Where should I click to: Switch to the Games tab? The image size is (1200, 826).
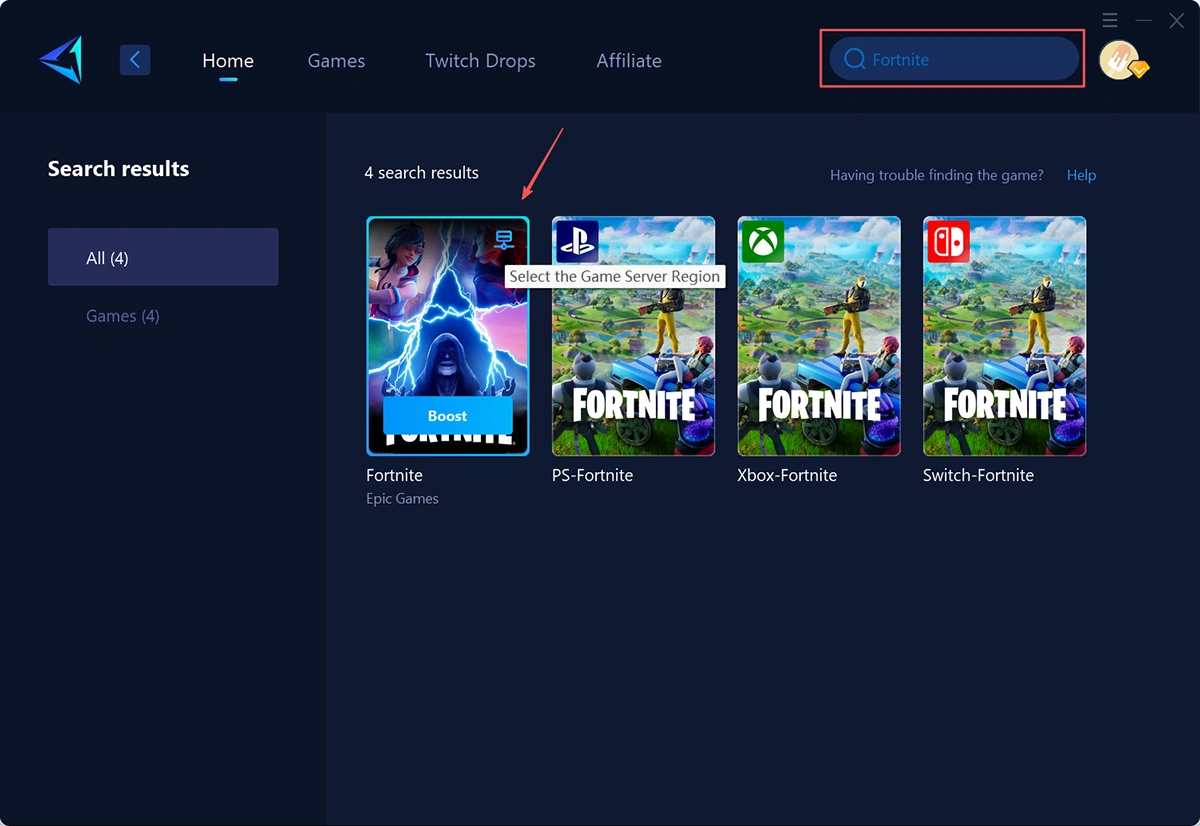coord(336,60)
